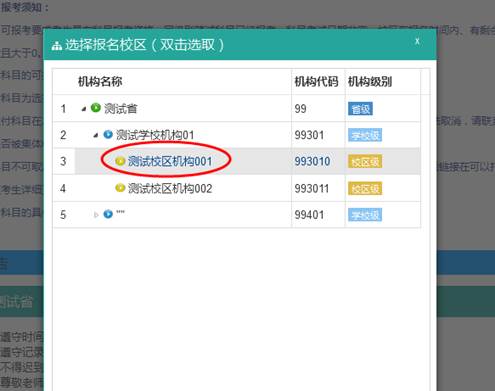Click row number 1 cell
The width and height of the screenshot is (495, 391).
click(63, 109)
